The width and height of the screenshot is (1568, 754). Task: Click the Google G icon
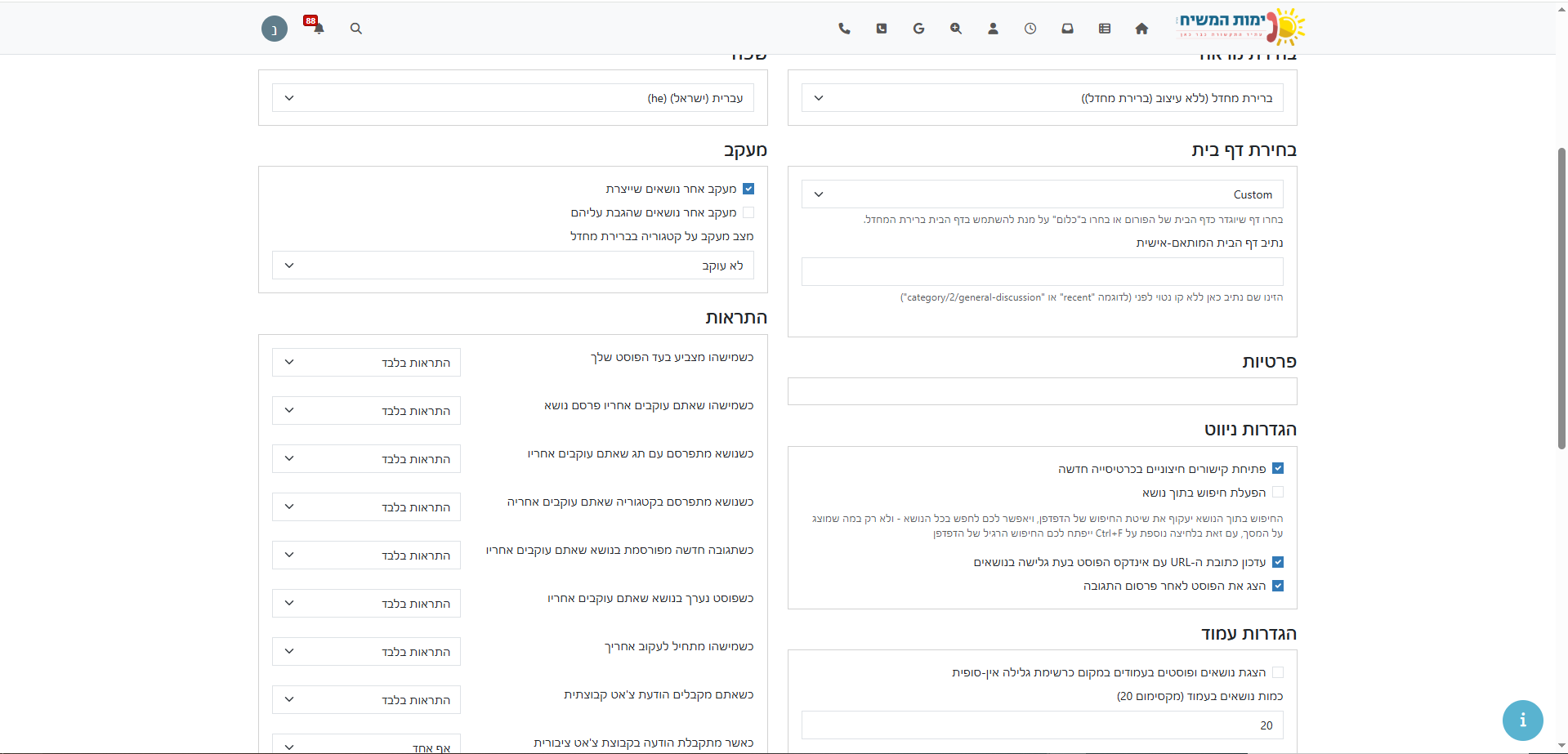click(x=918, y=29)
